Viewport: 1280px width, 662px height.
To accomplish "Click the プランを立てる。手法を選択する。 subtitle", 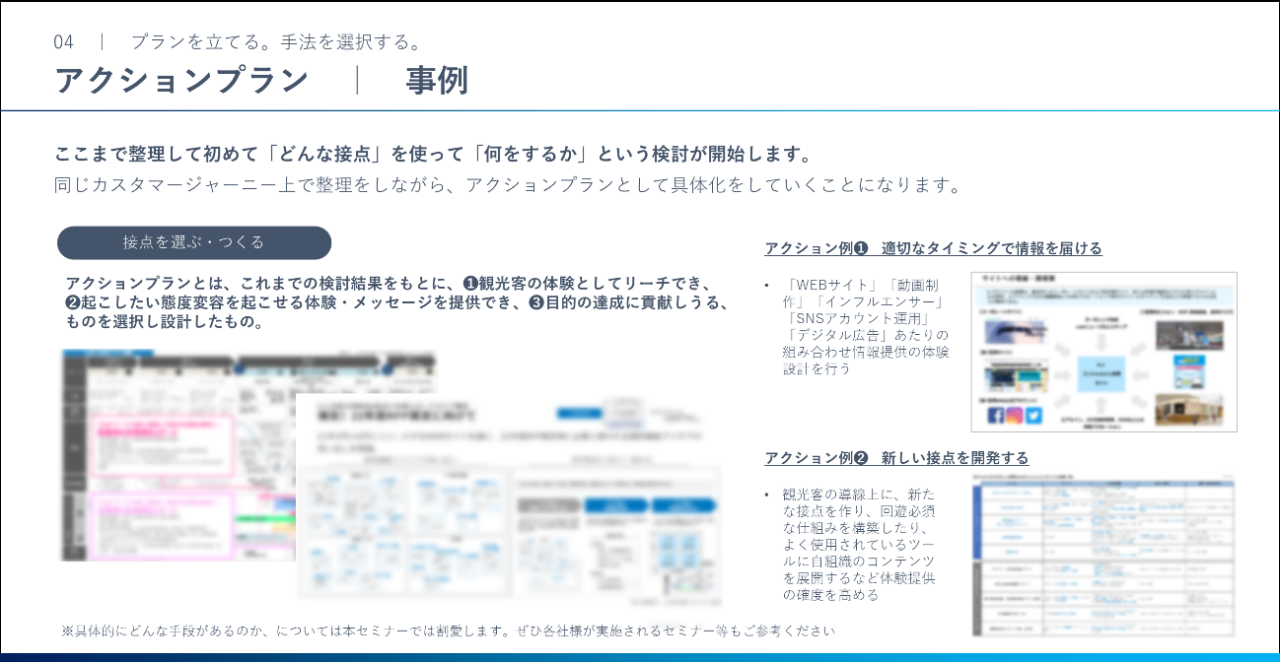I will tap(277, 42).
